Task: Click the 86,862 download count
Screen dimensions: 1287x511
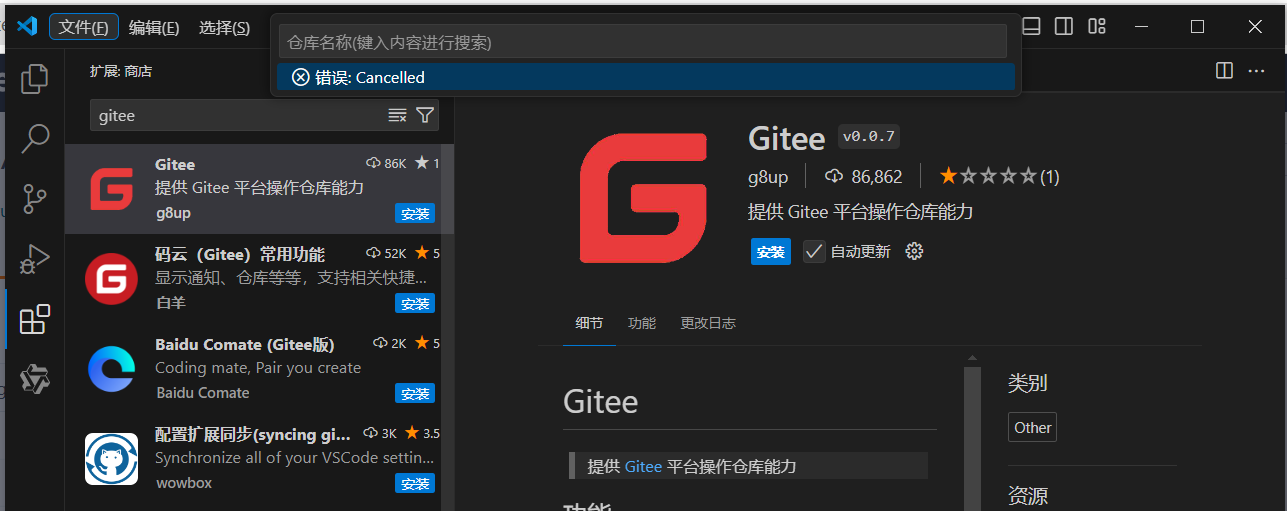Action: [x=863, y=177]
